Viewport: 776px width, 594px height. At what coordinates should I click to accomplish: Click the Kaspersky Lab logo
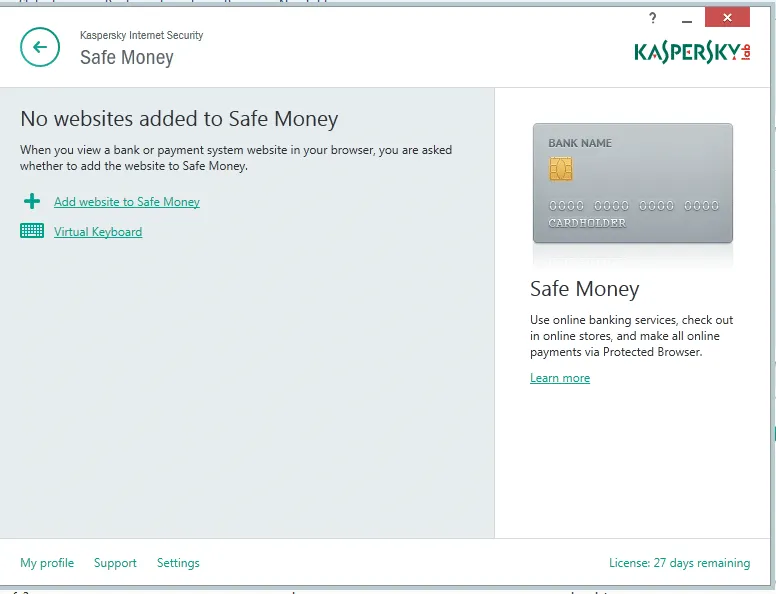[x=692, y=52]
